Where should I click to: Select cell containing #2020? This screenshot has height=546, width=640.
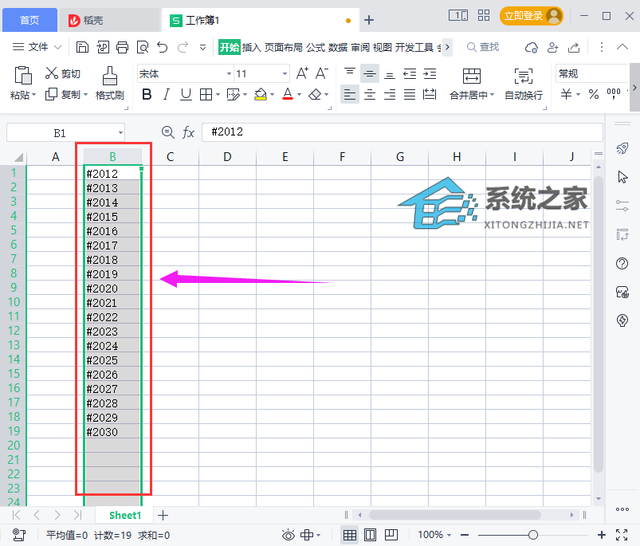(113, 288)
